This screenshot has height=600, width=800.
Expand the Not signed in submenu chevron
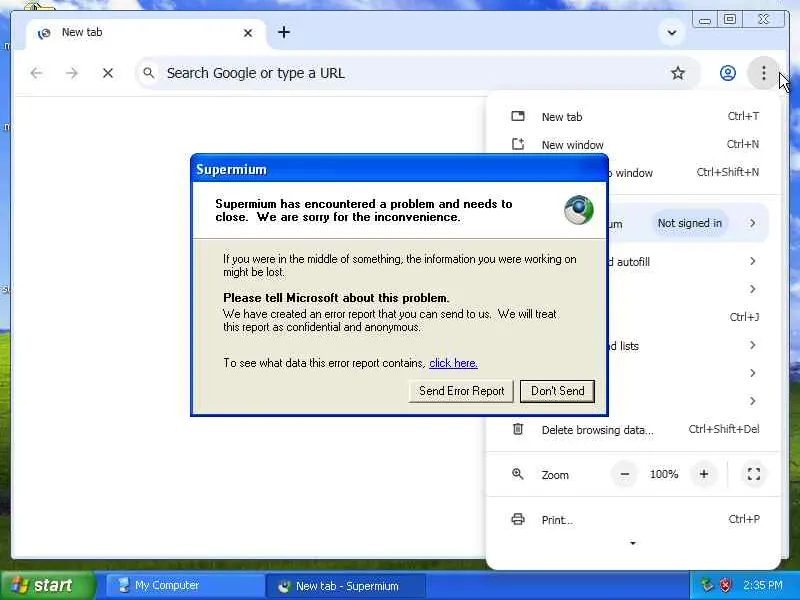click(x=753, y=223)
